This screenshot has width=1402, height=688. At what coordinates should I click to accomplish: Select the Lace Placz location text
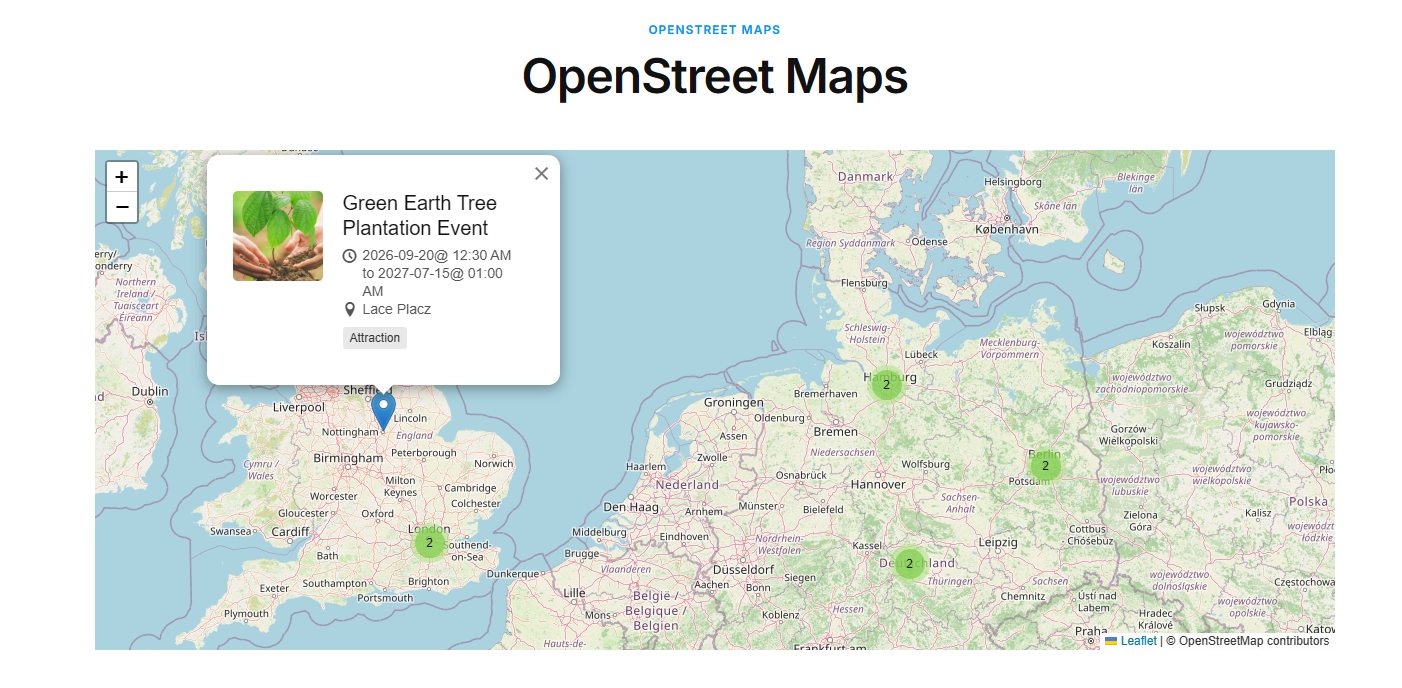397,309
